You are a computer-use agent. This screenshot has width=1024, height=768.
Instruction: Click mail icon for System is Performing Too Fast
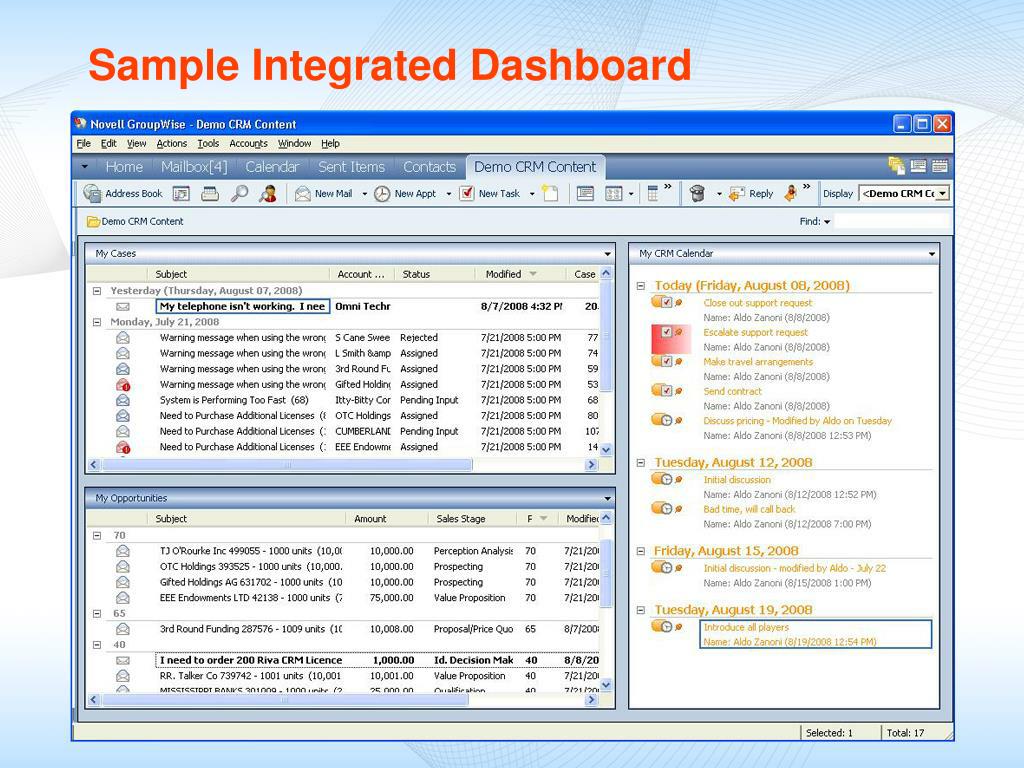tap(123, 400)
